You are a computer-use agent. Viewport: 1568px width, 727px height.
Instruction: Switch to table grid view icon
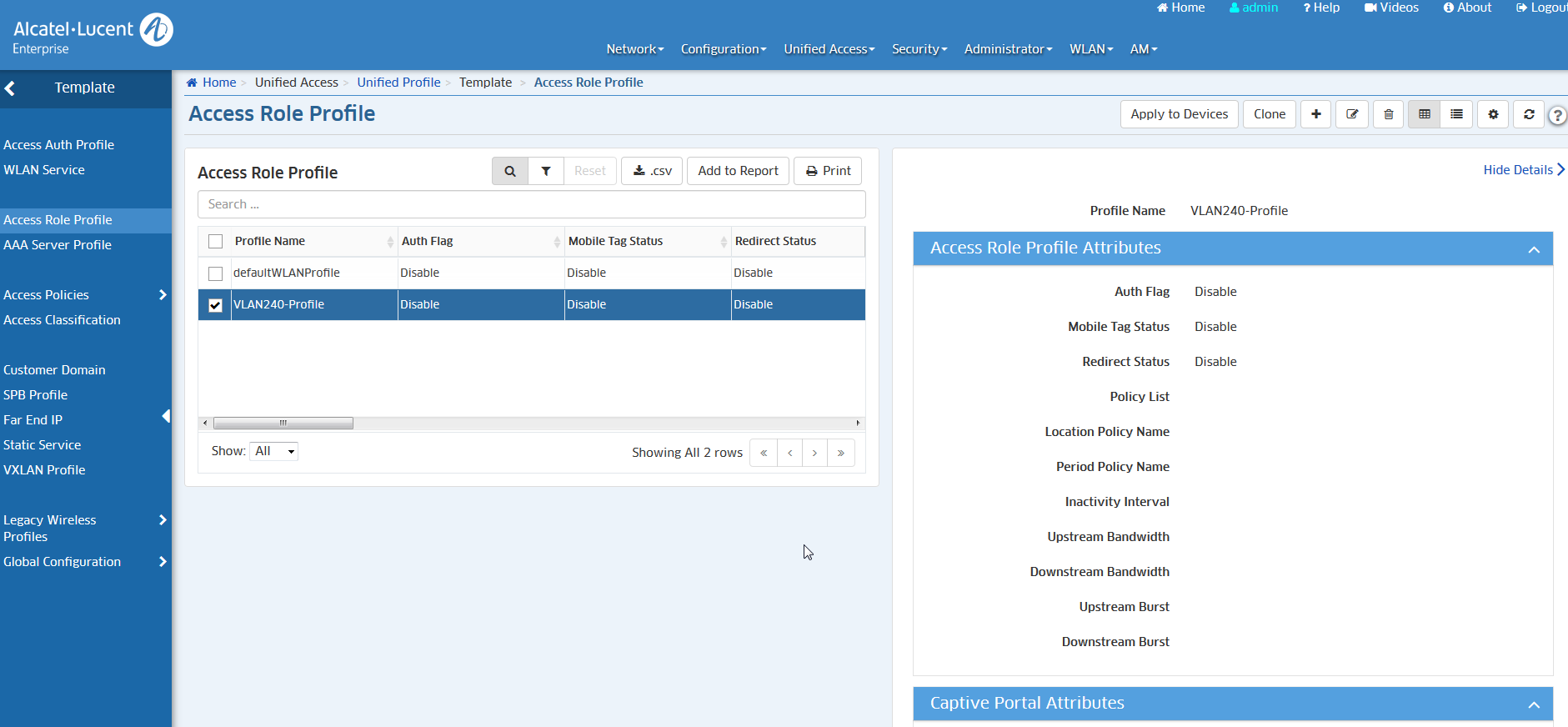[x=1425, y=114]
